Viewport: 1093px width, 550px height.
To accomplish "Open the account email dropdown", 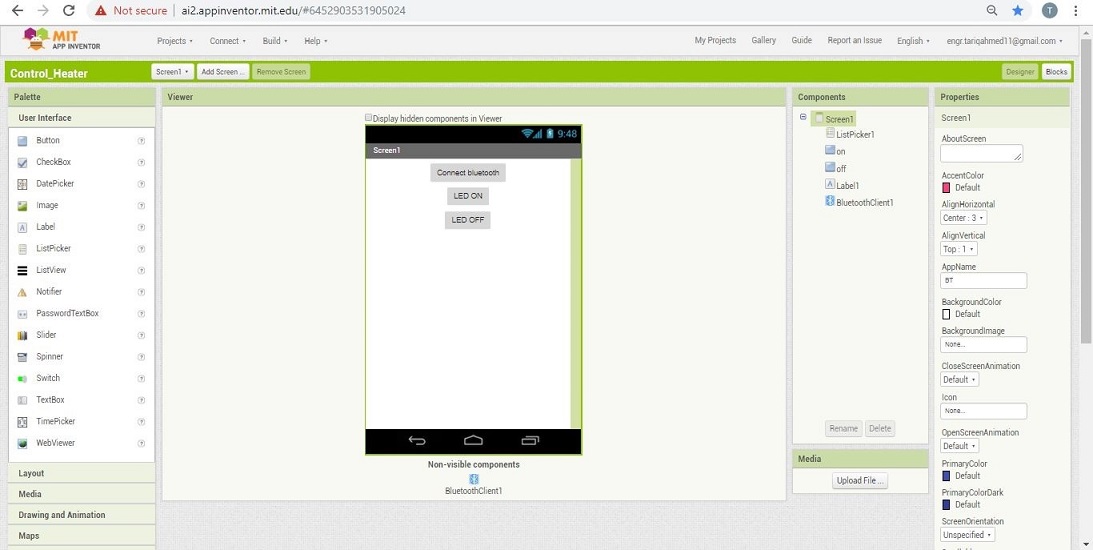I will [x=1004, y=41].
